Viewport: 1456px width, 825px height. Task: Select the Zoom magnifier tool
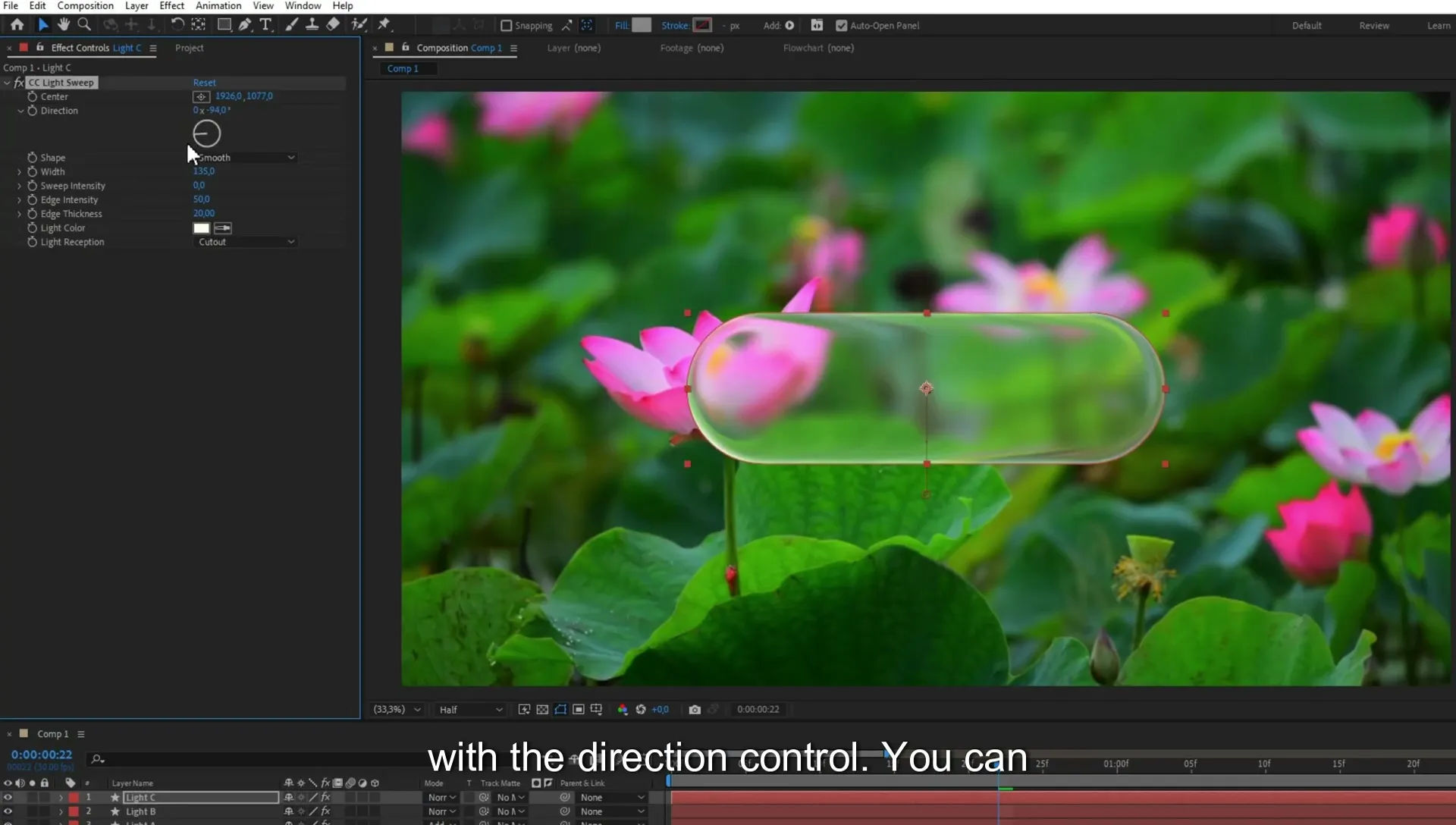[84, 24]
